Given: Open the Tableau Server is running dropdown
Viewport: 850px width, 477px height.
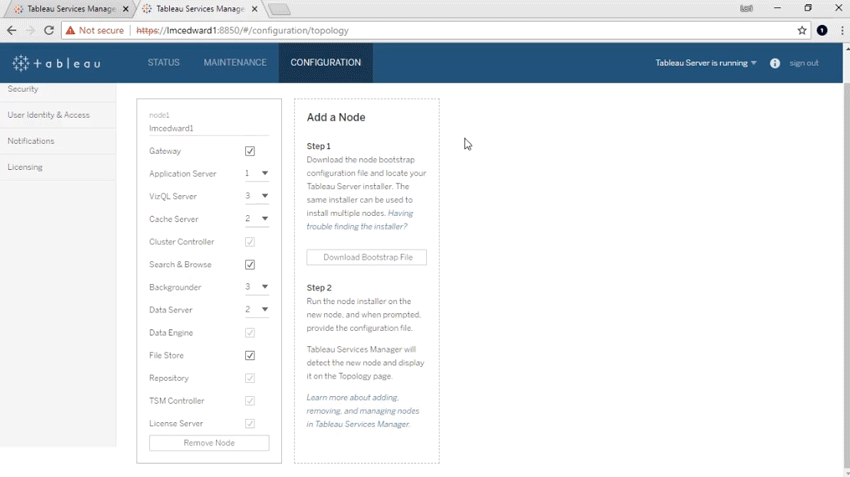Looking at the screenshot, I should click(x=706, y=63).
